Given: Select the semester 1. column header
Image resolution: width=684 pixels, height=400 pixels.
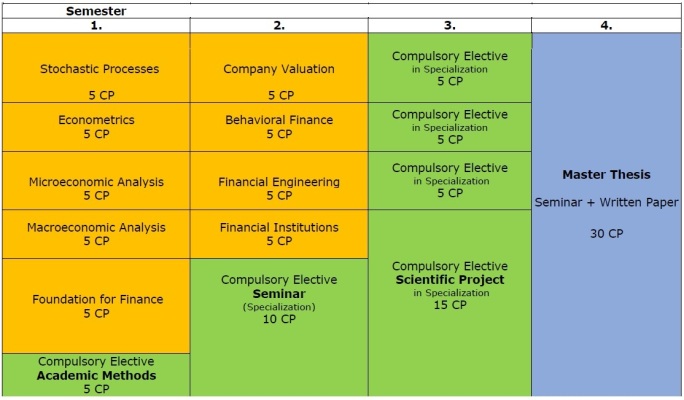Looking at the screenshot, I should (97, 25).
